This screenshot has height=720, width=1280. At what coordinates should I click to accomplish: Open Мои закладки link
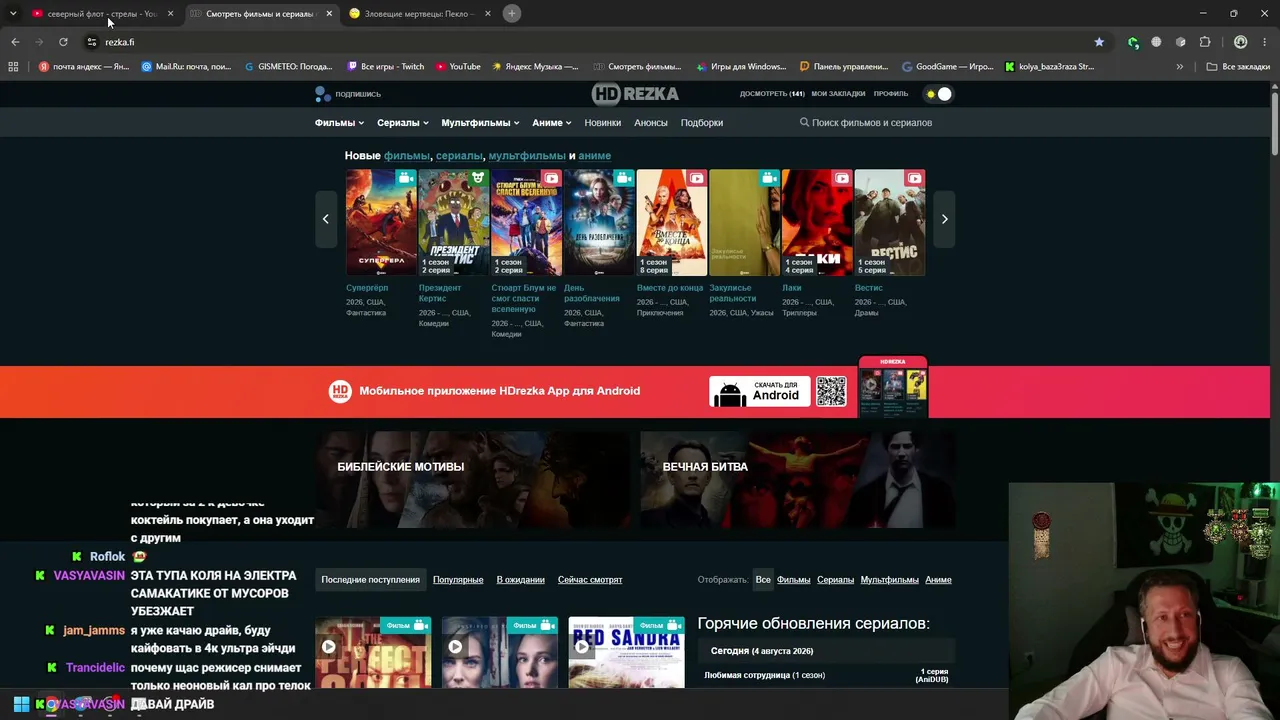(838, 94)
